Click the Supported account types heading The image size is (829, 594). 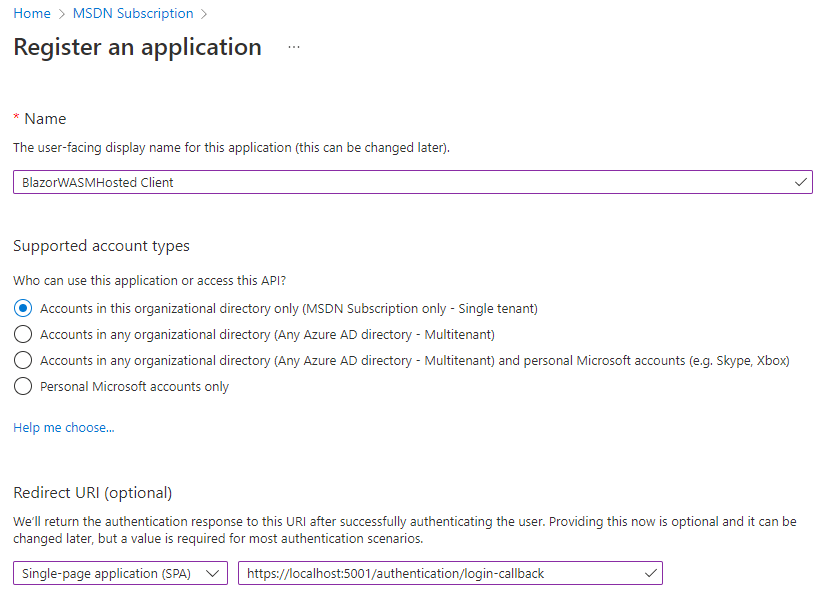(101, 246)
